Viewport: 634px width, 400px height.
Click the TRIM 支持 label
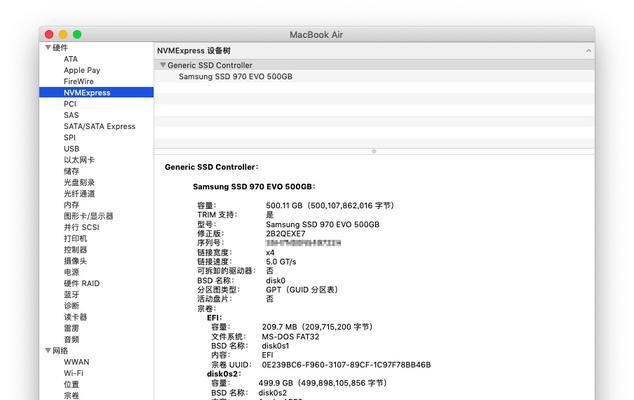point(217,215)
